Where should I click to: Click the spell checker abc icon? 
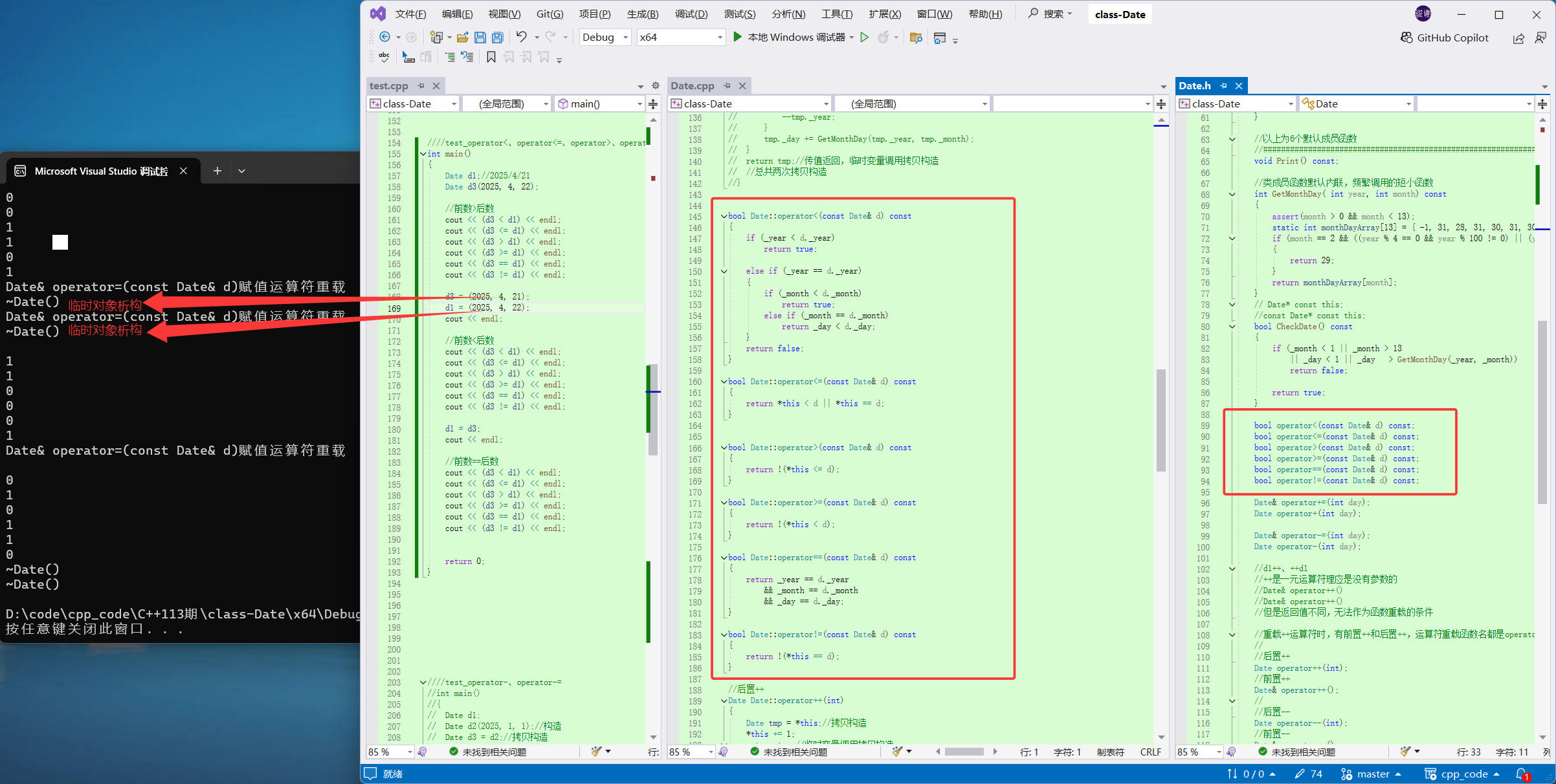click(x=384, y=58)
